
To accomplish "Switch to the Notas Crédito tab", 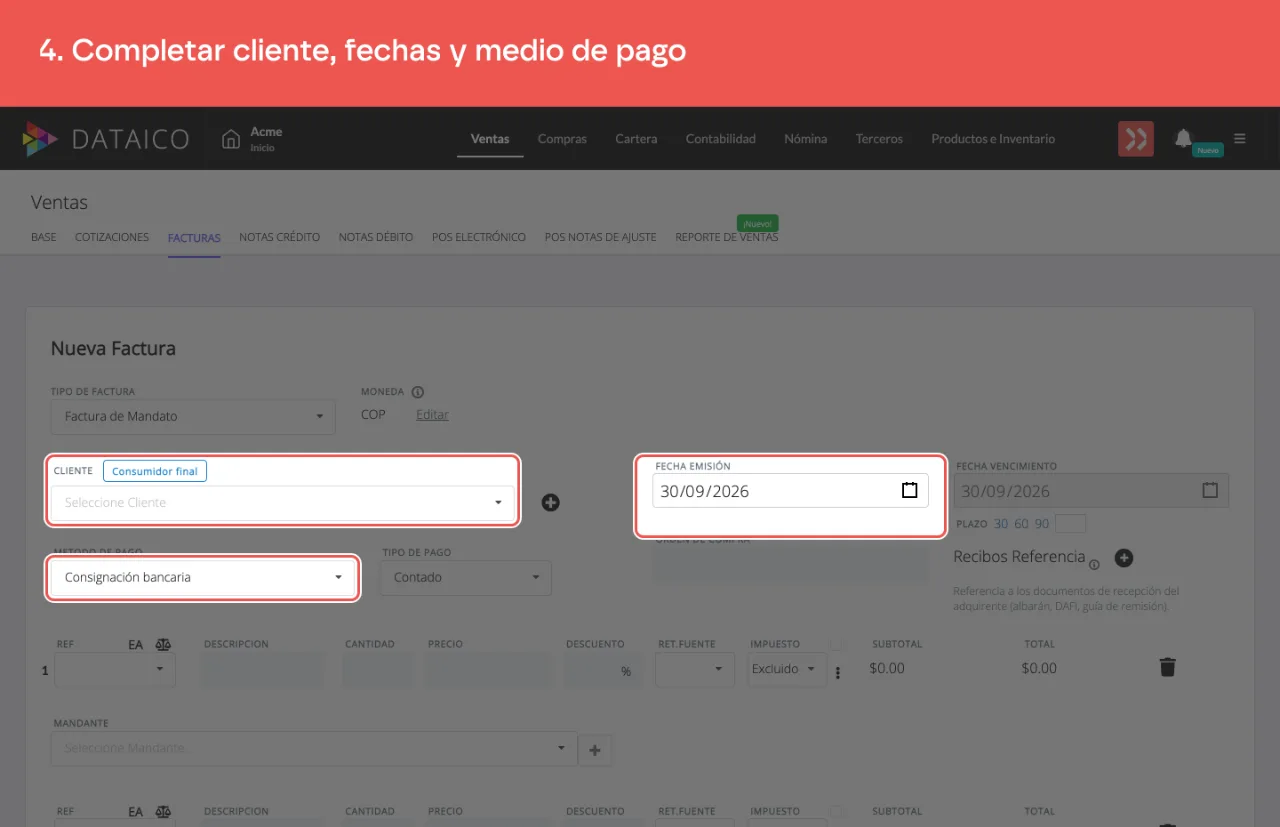I will (280, 237).
